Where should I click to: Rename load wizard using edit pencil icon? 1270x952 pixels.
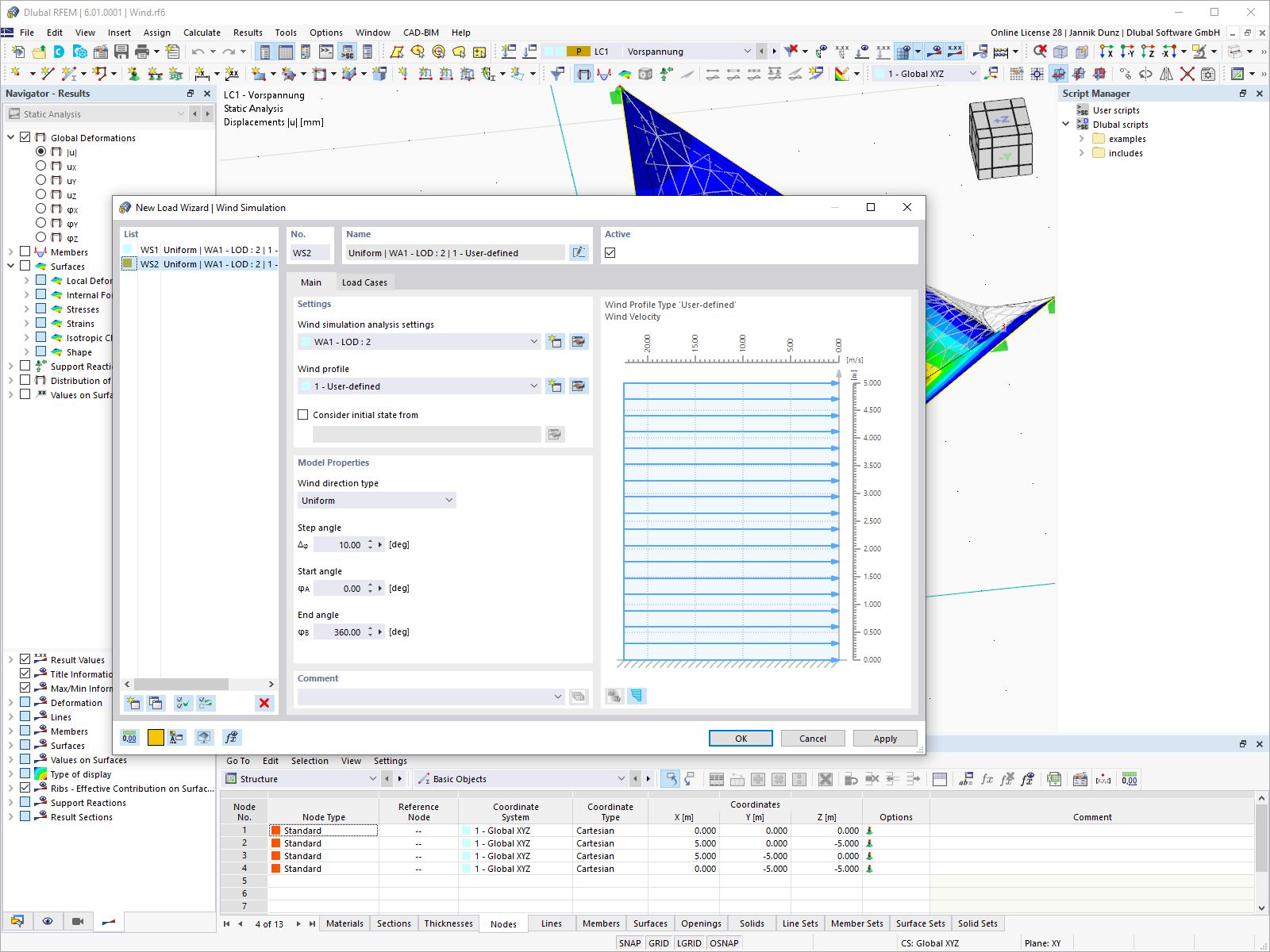click(x=579, y=252)
